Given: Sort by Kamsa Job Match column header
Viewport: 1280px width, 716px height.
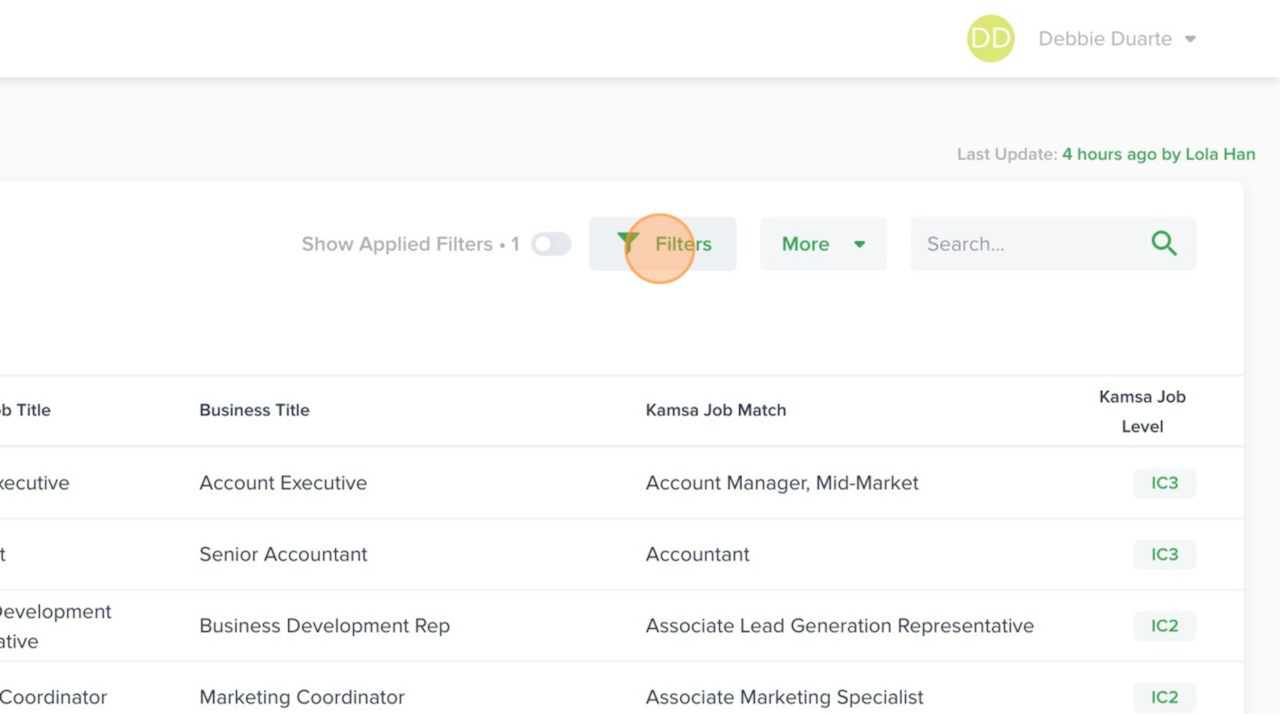Looking at the screenshot, I should (x=716, y=410).
